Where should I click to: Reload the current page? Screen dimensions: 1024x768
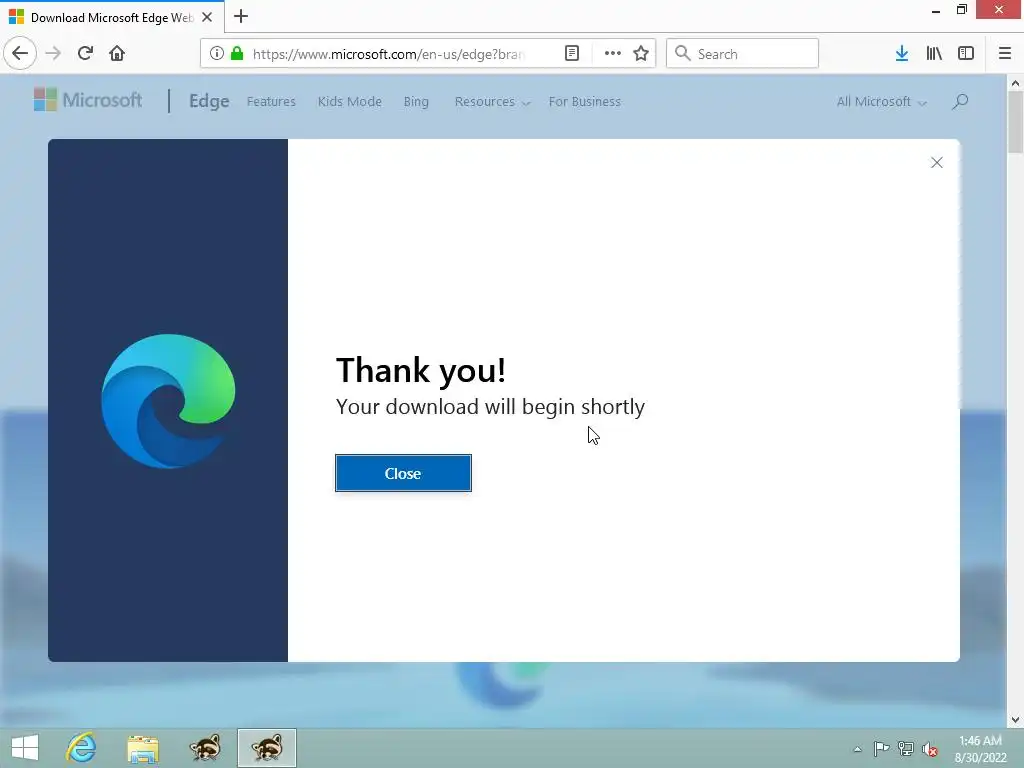click(85, 53)
